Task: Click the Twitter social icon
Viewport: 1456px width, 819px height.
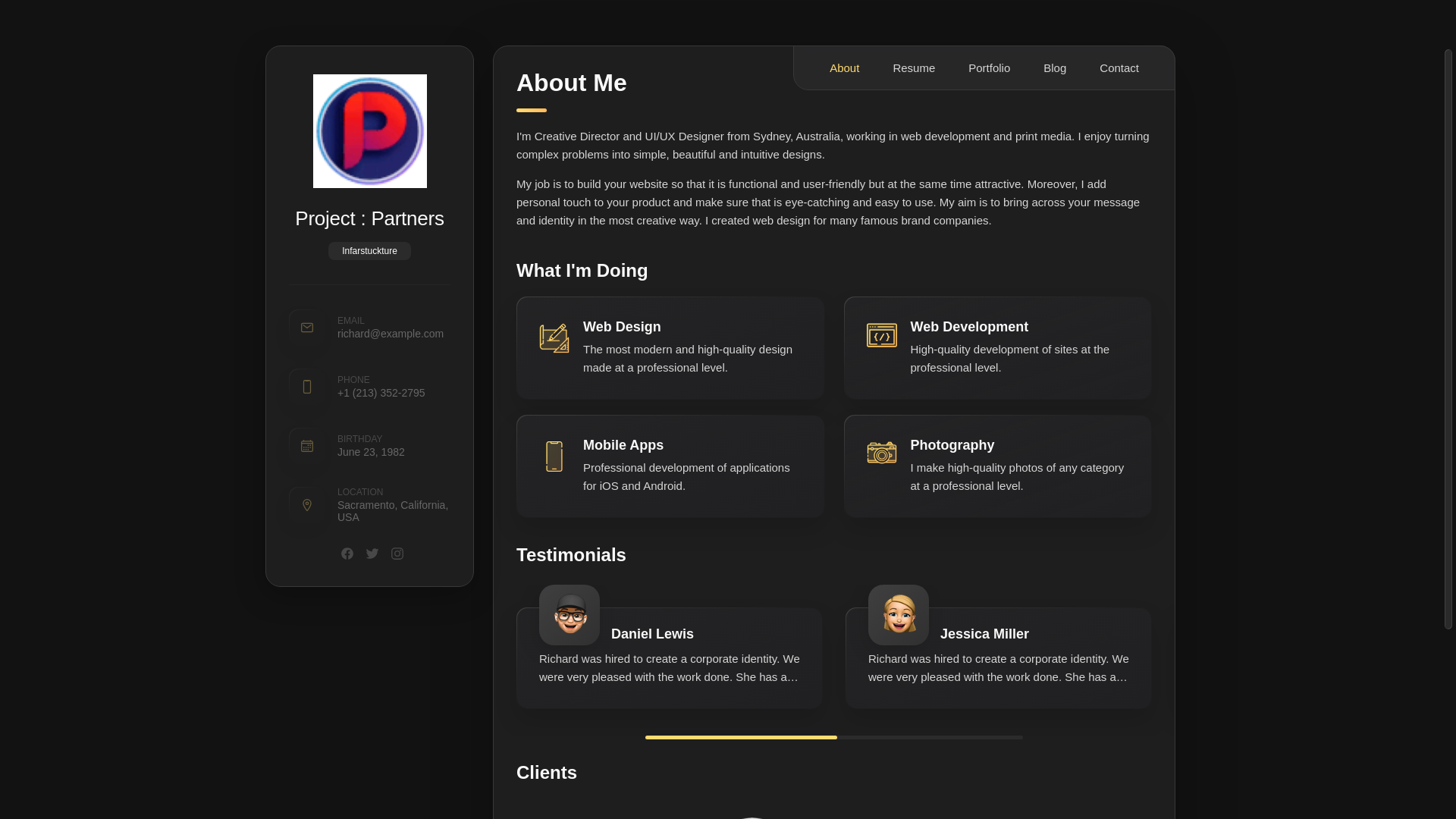Action: (372, 554)
